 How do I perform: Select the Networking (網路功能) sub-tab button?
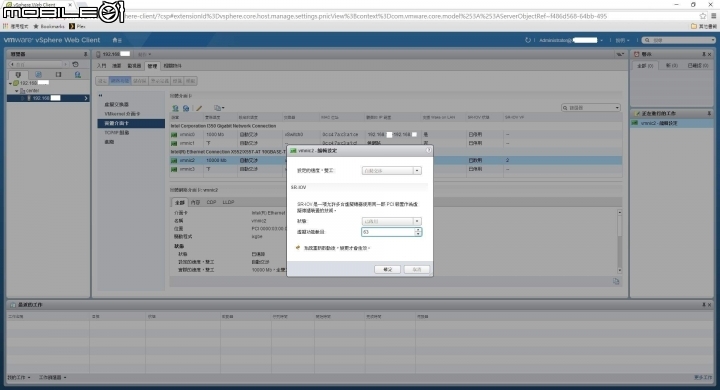120,81
